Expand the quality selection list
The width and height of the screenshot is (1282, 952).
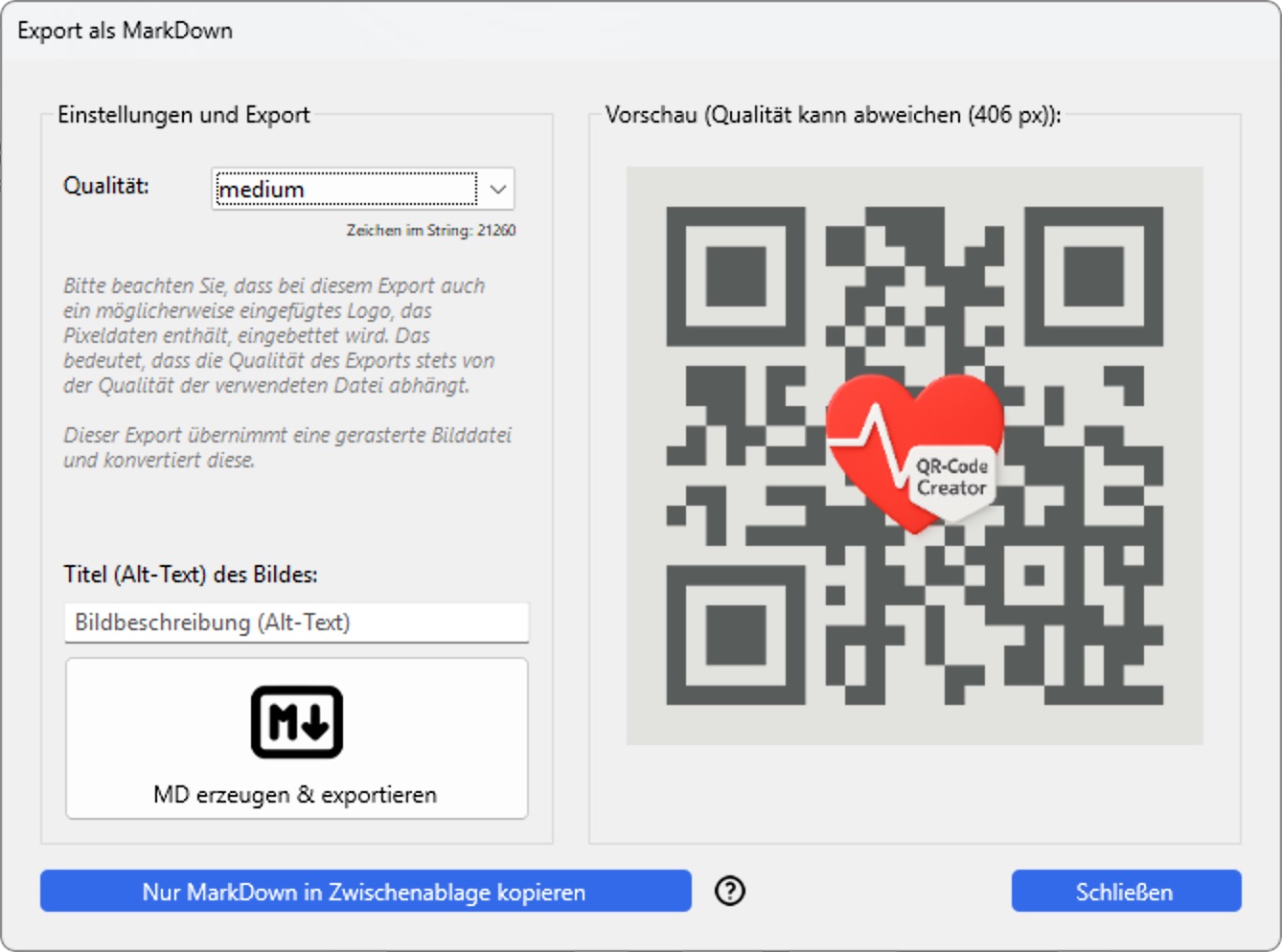496,189
